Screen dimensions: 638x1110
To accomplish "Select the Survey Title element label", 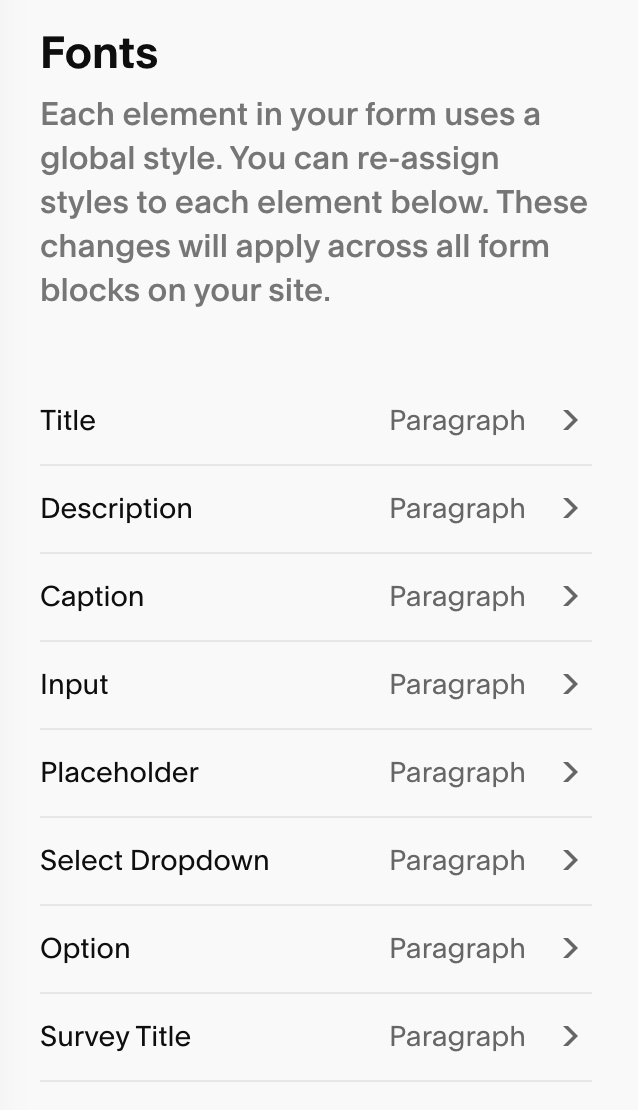I will tap(115, 1037).
